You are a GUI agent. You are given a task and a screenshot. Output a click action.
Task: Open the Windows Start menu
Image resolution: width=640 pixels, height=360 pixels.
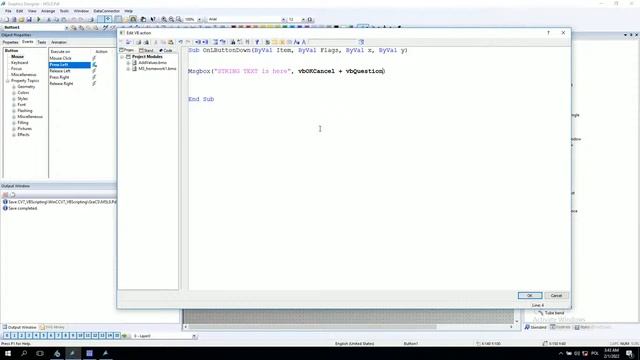coord(8,353)
